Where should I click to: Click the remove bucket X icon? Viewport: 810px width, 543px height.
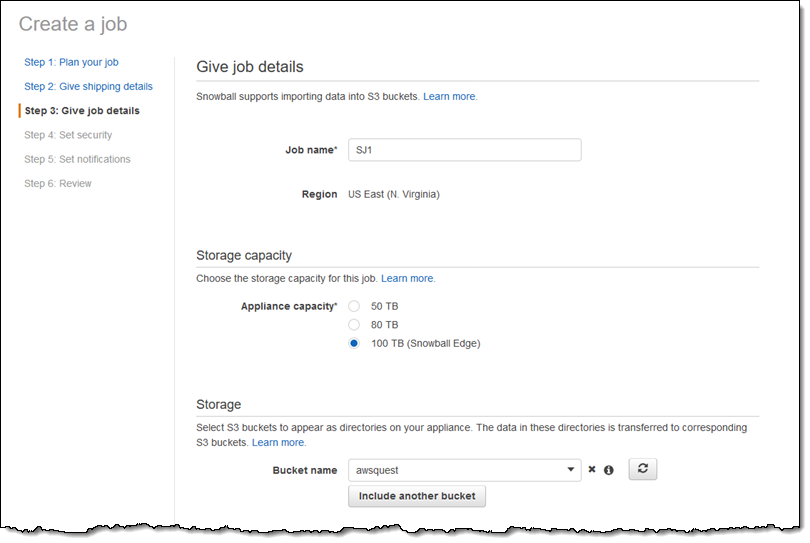(592, 469)
